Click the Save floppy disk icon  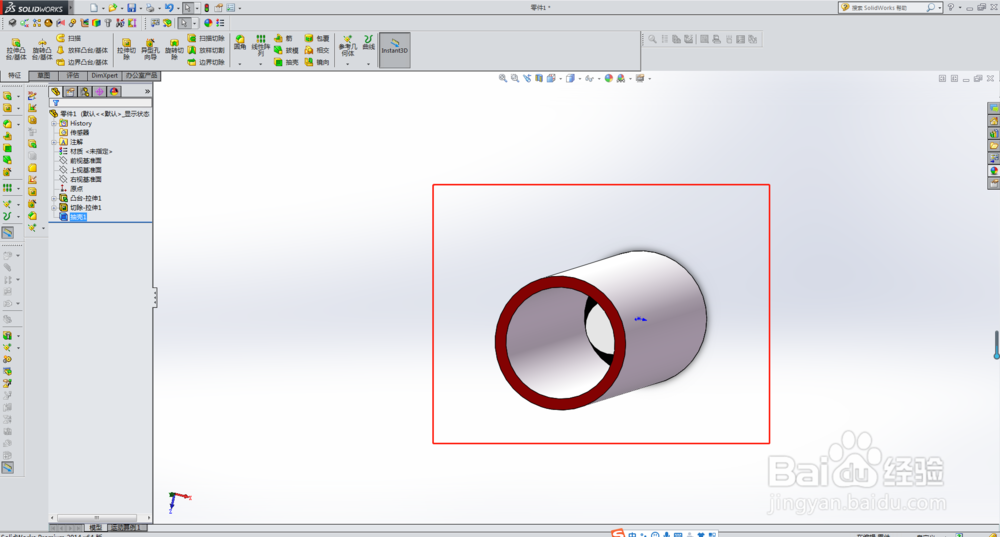pyautogui.click(x=131, y=8)
